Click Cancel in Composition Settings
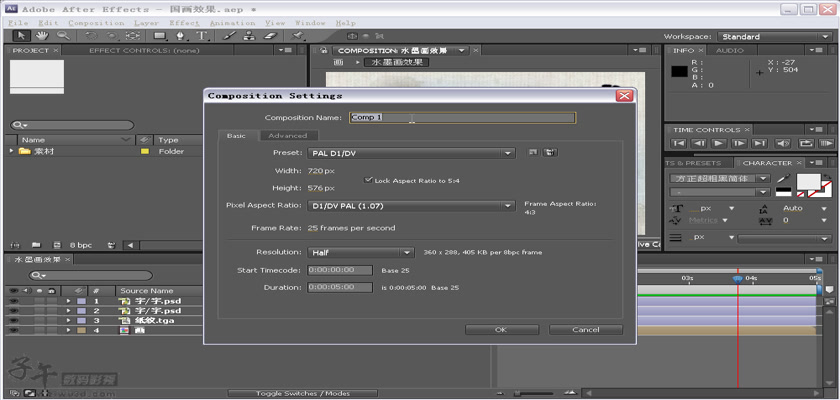Image resolution: width=840 pixels, height=400 pixels. [x=586, y=330]
